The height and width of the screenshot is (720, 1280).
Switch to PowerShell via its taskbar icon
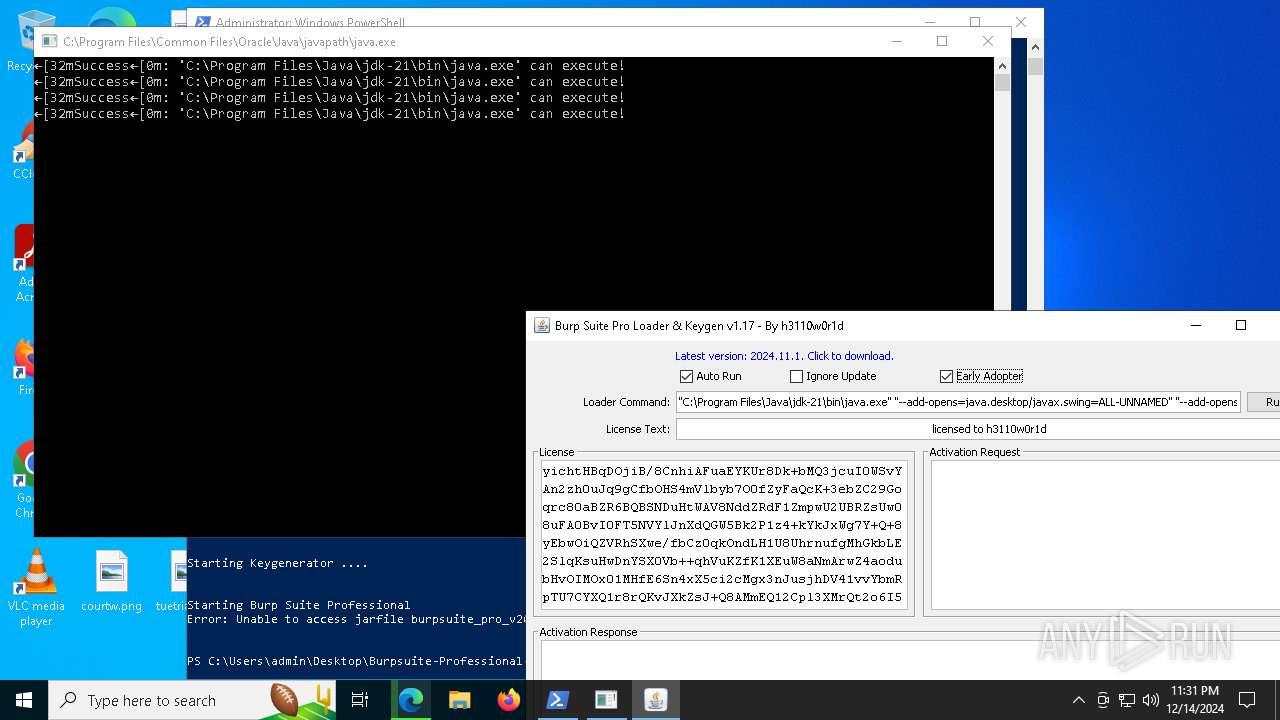[x=557, y=700]
